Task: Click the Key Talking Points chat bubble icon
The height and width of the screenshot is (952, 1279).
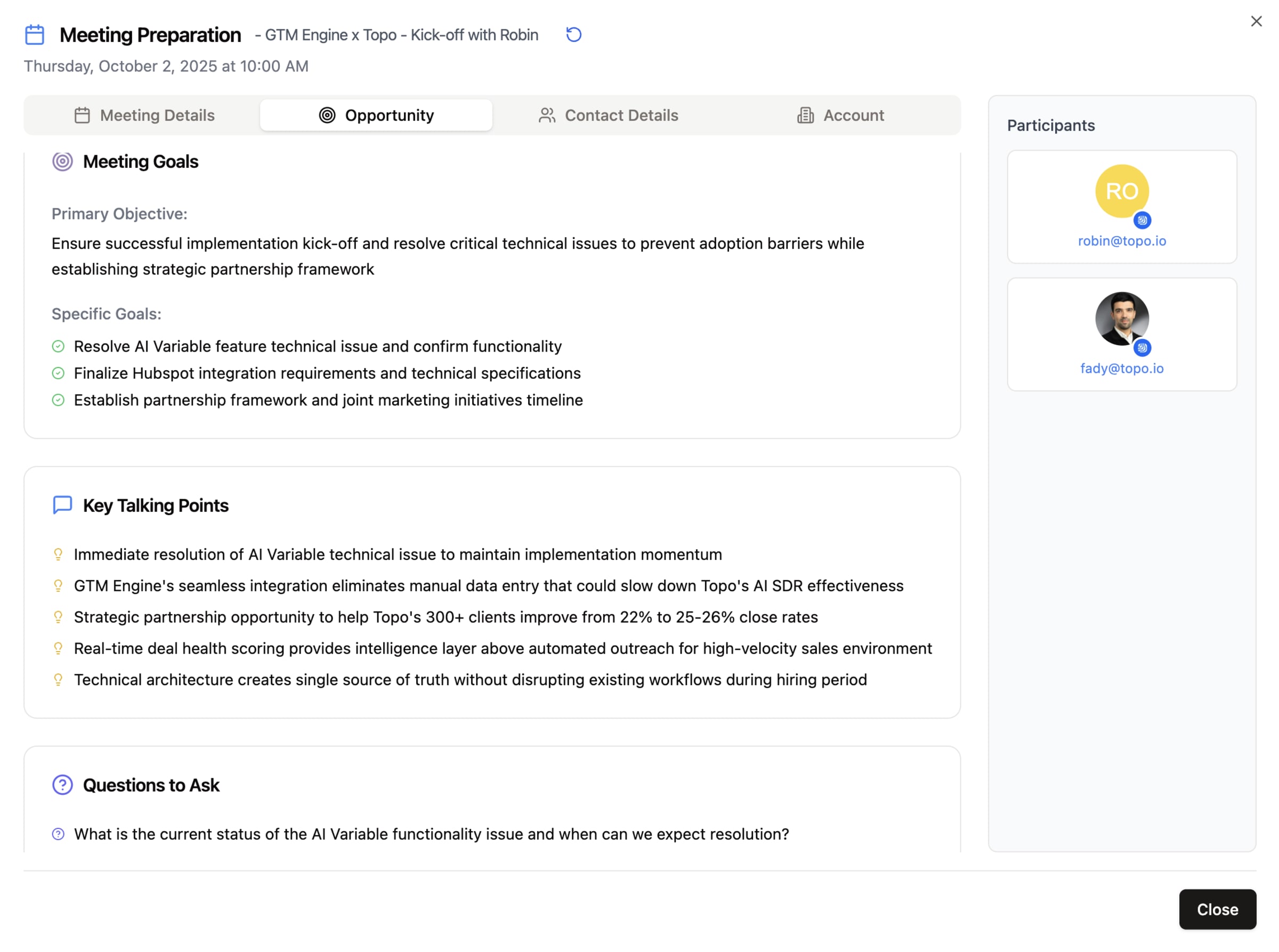Action: 62,505
